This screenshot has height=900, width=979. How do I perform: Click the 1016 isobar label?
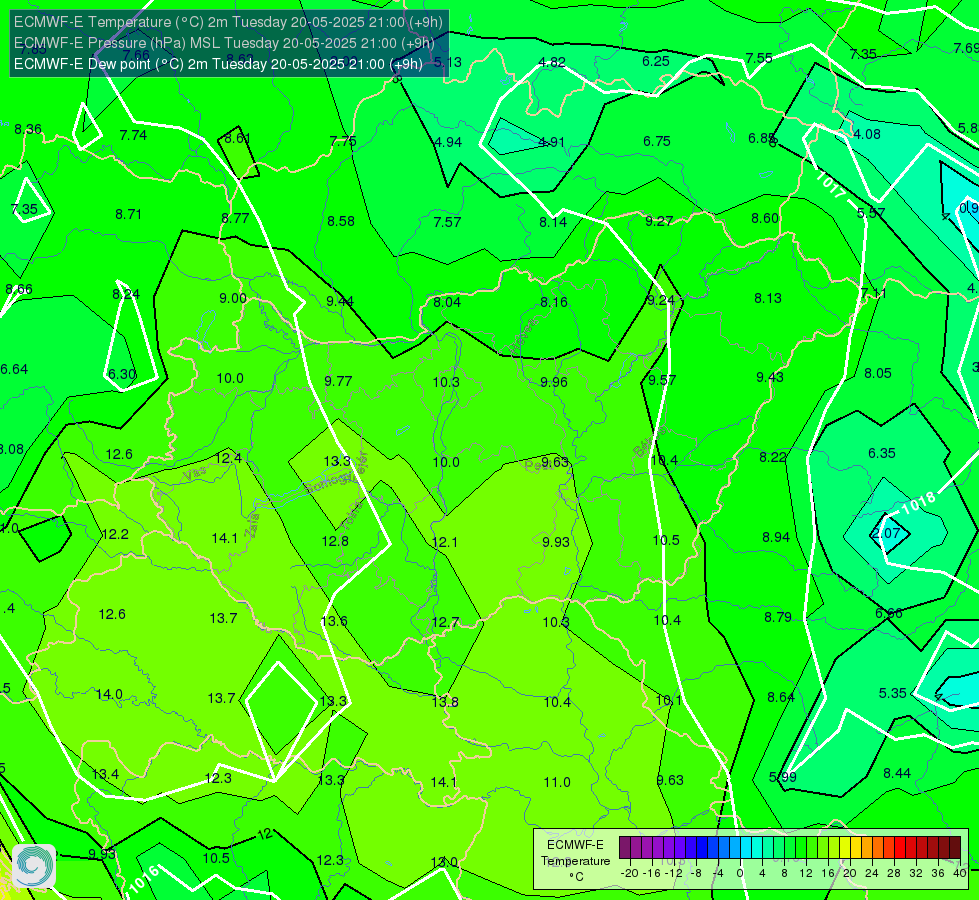145,879
